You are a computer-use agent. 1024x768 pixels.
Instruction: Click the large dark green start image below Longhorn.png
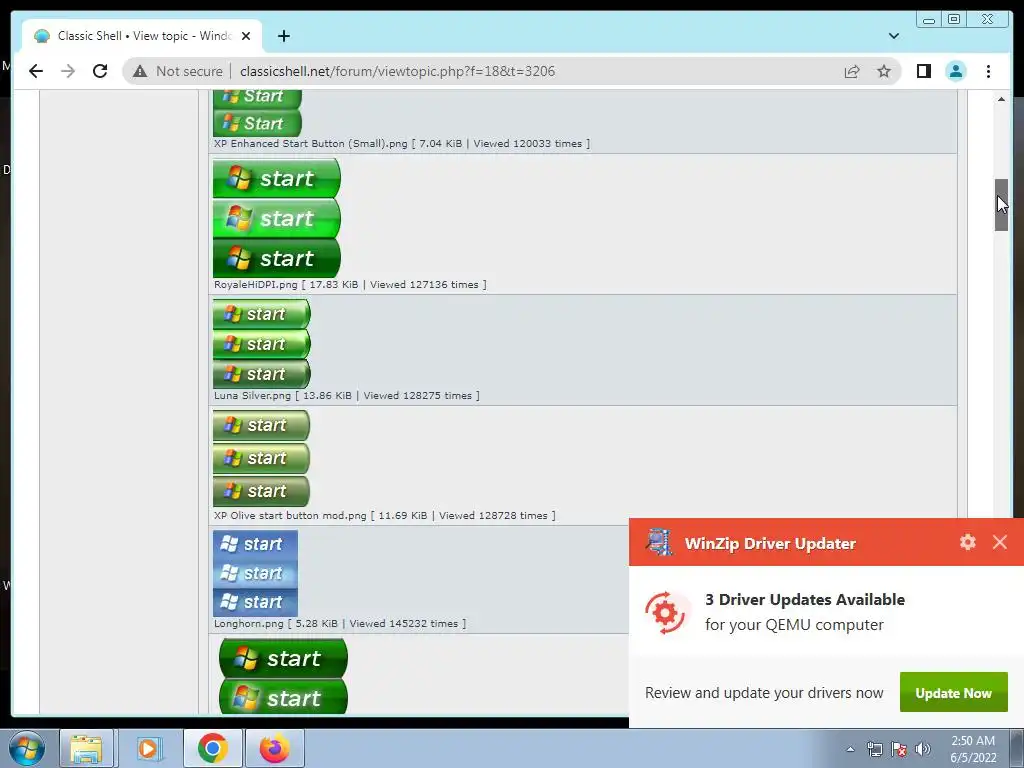pos(283,676)
